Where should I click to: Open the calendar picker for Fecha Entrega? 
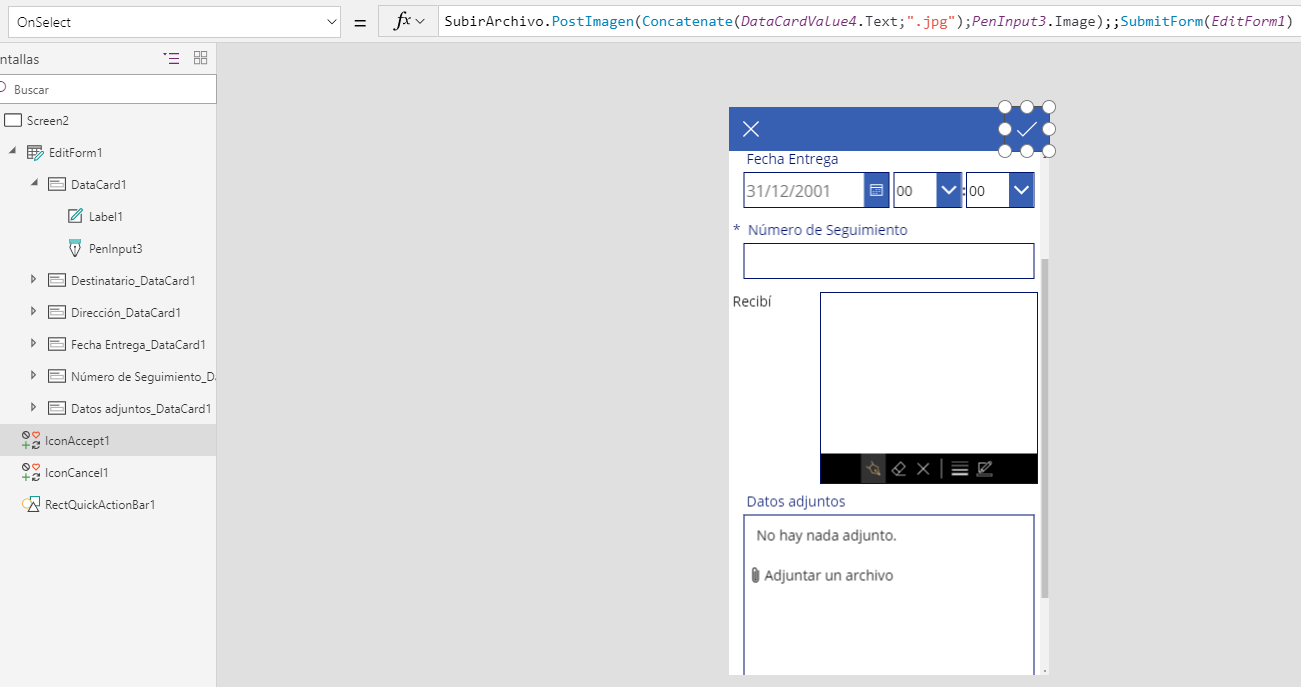(876, 190)
